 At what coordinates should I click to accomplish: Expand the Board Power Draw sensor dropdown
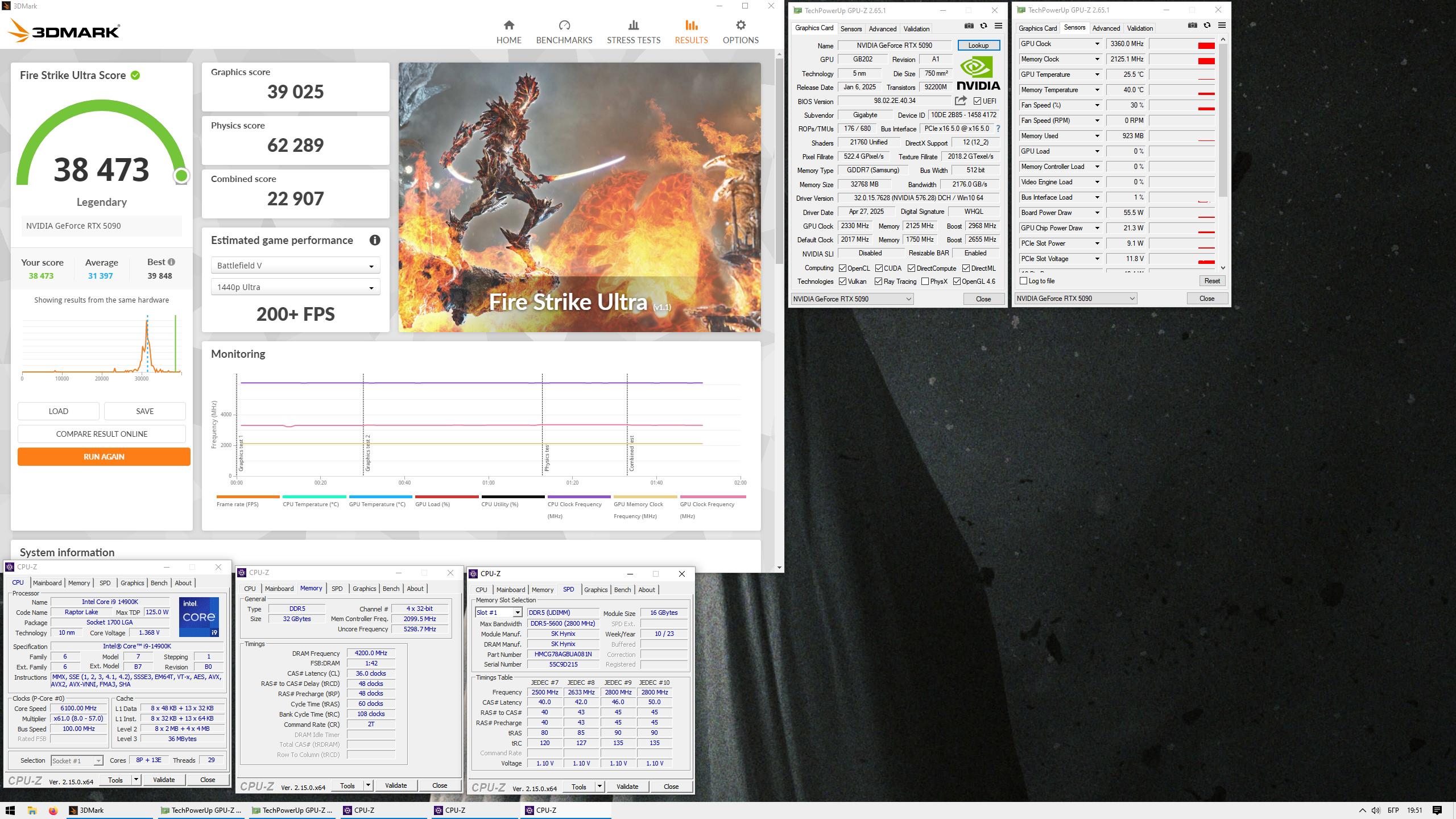click(1097, 213)
